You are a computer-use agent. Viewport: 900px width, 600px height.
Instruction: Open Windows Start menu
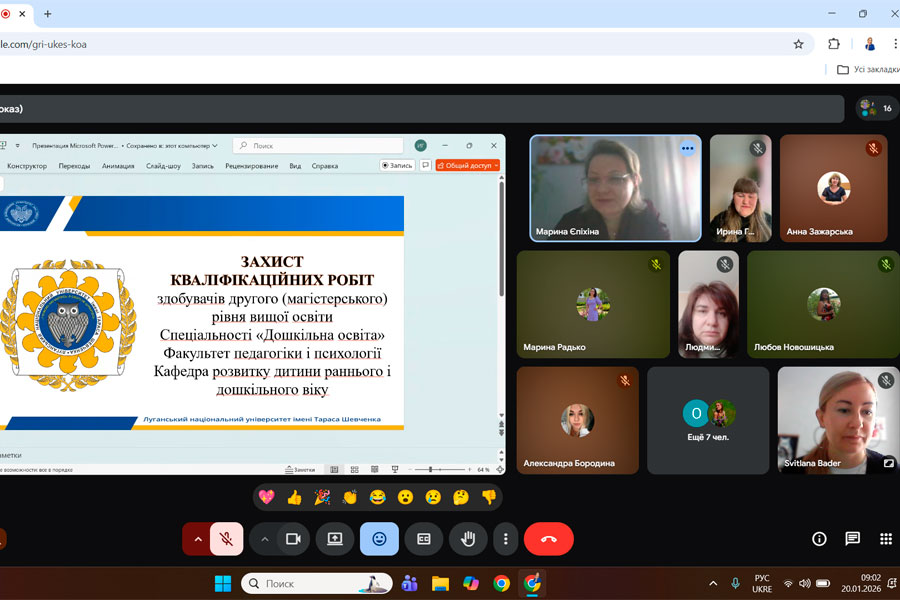click(x=223, y=583)
